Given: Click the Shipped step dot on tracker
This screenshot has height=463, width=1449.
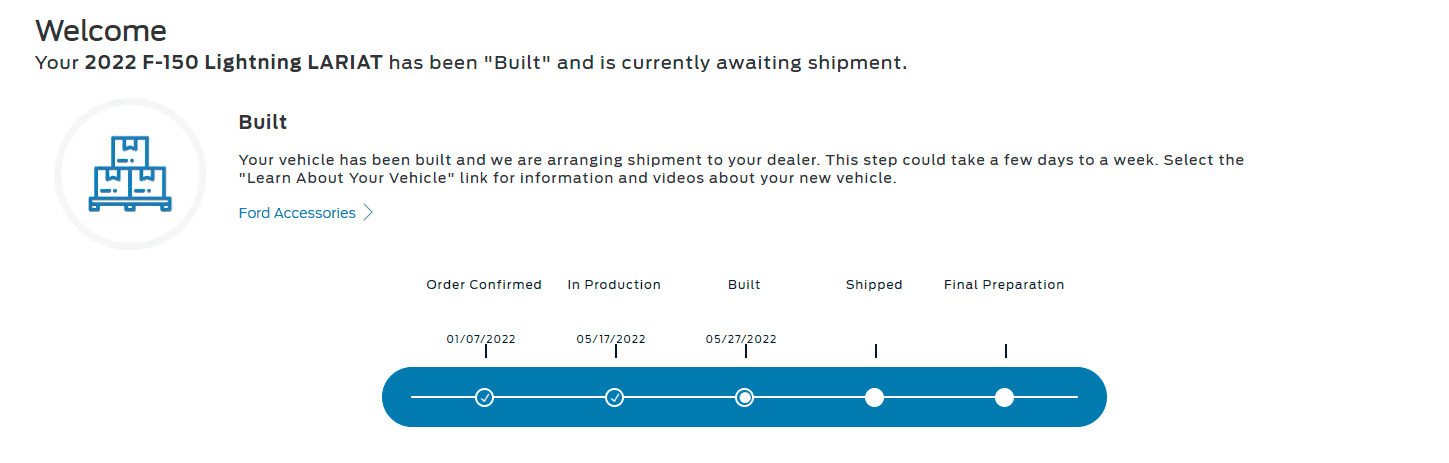Looking at the screenshot, I should coord(875,397).
